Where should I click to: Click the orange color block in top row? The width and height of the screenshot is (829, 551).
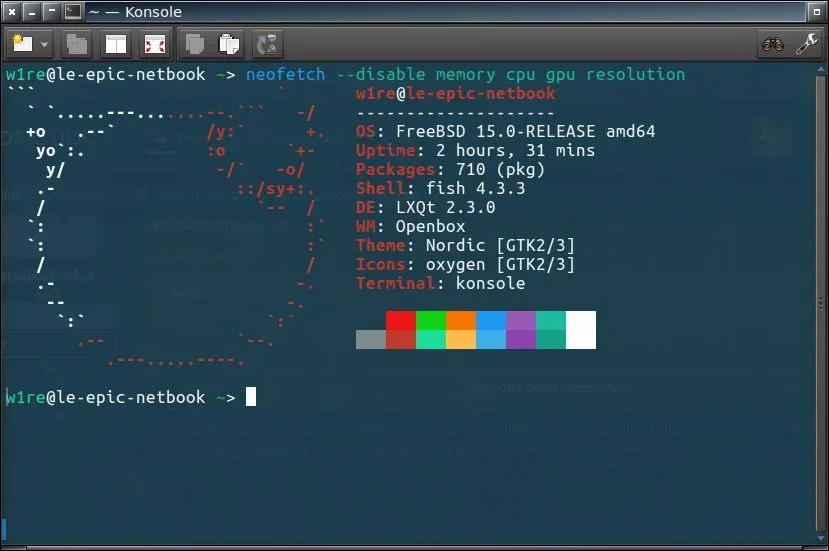(x=461, y=320)
